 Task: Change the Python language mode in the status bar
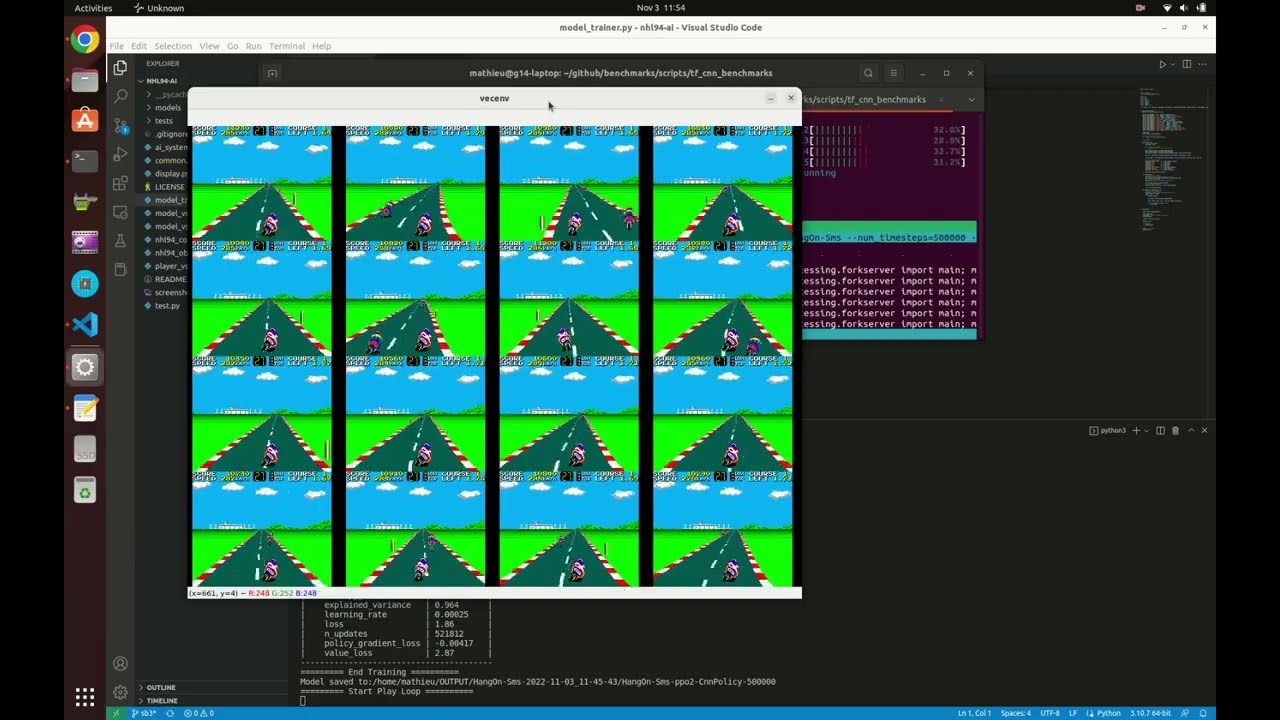pyautogui.click(x=1109, y=713)
